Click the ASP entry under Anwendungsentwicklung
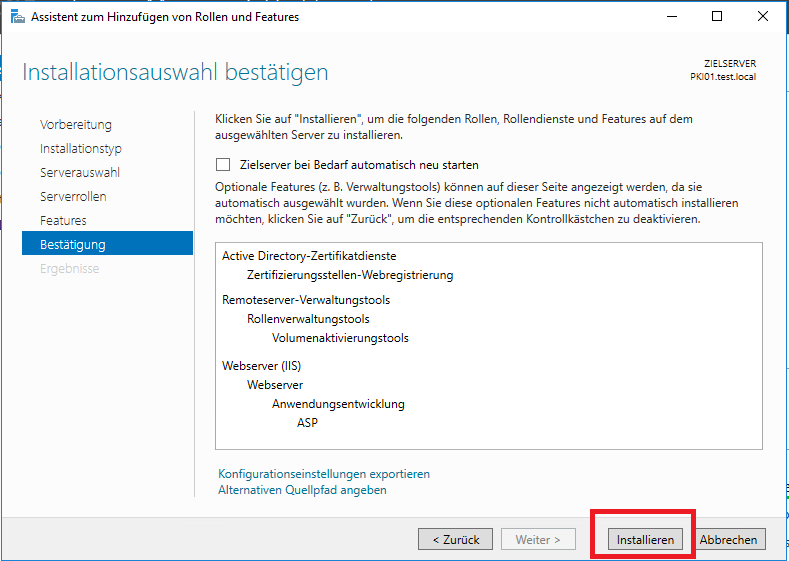This screenshot has height=561, width=789. tap(307, 423)
